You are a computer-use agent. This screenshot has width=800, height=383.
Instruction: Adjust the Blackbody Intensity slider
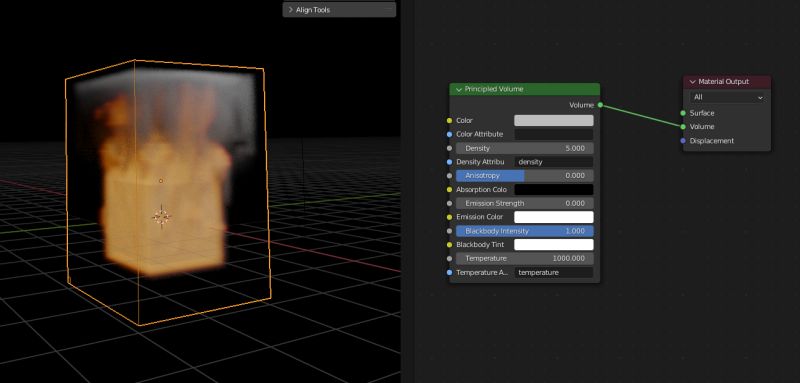click(524, 231)
